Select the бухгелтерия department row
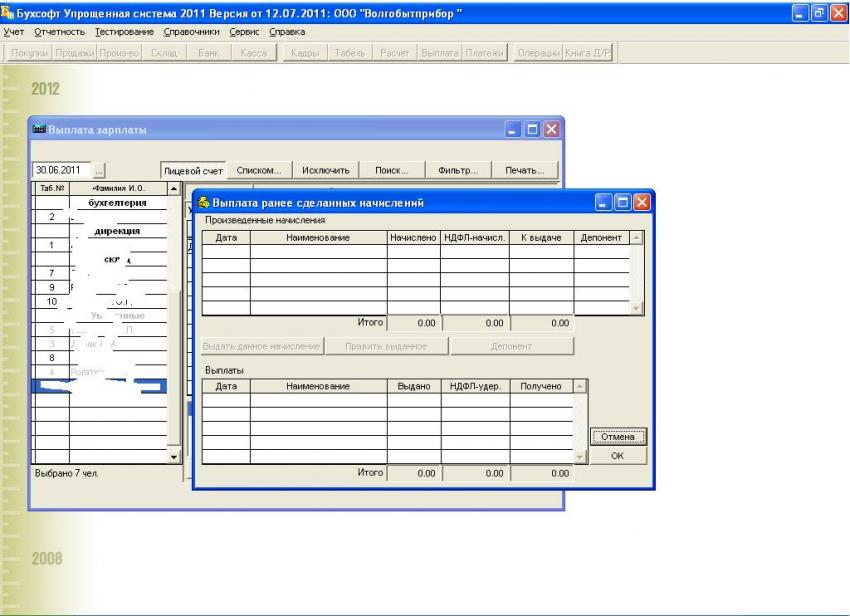 pyautogui.click(x=118, y=202)
